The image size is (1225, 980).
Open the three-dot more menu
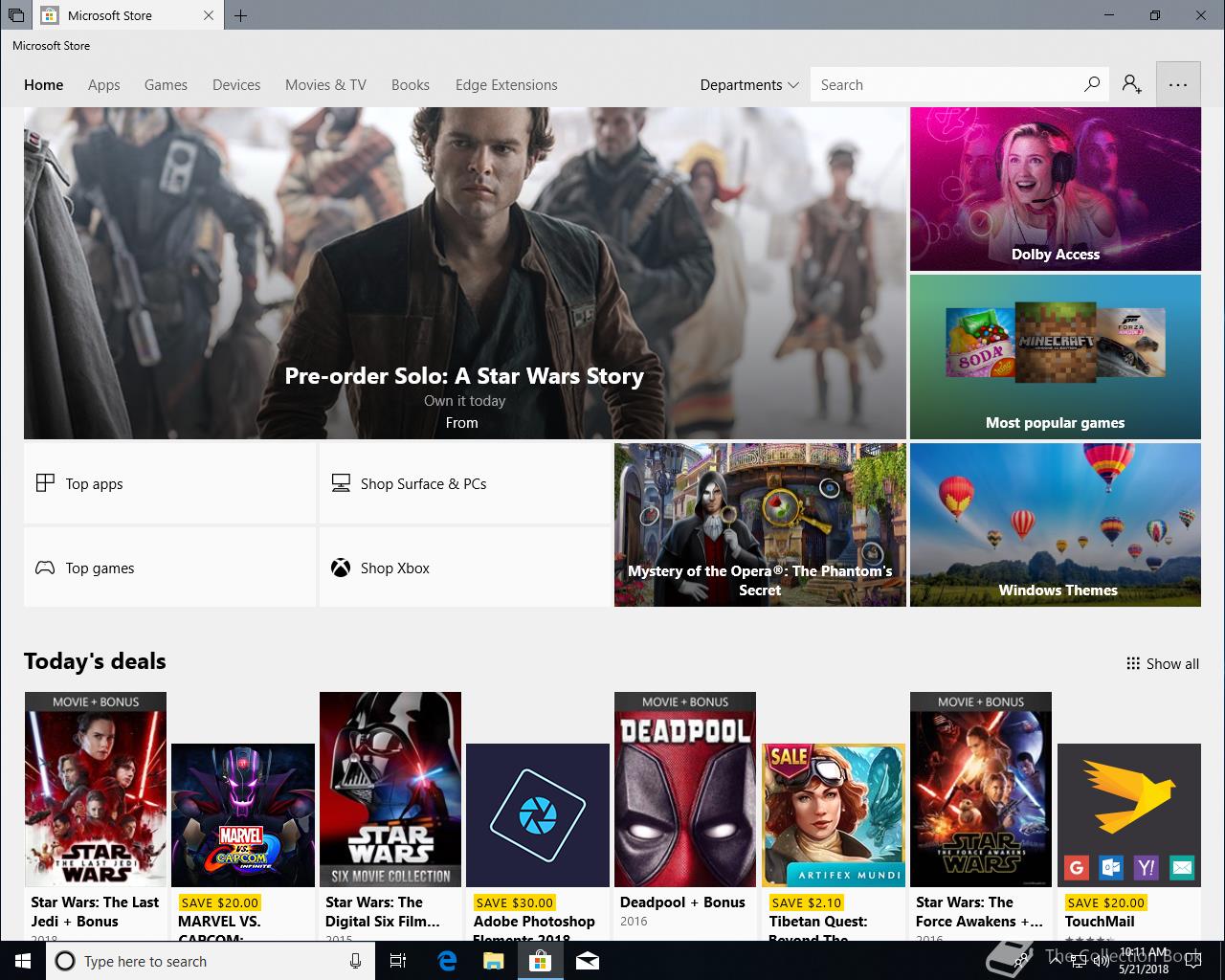[x=1178, y=84]
